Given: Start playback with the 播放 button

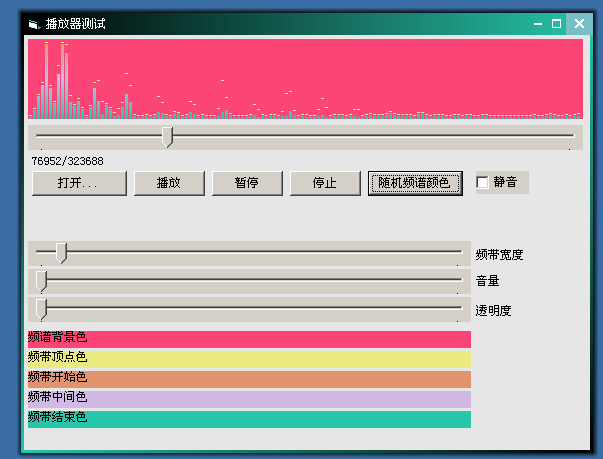Looking at the screenshot, I should pos(169,183).
